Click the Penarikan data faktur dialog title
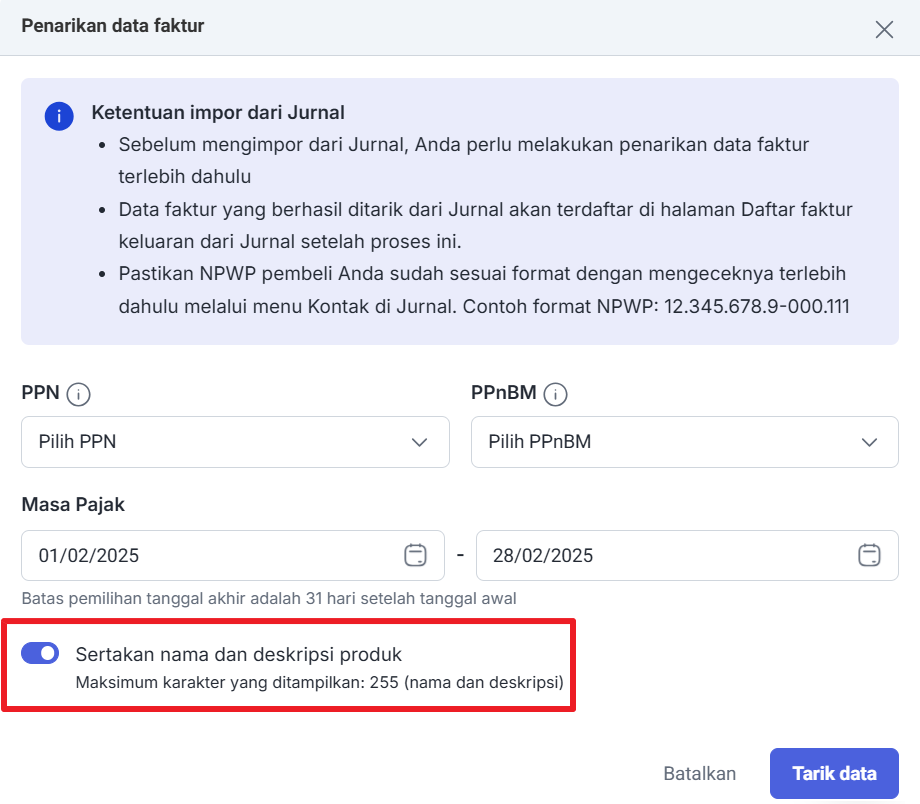 113,26
